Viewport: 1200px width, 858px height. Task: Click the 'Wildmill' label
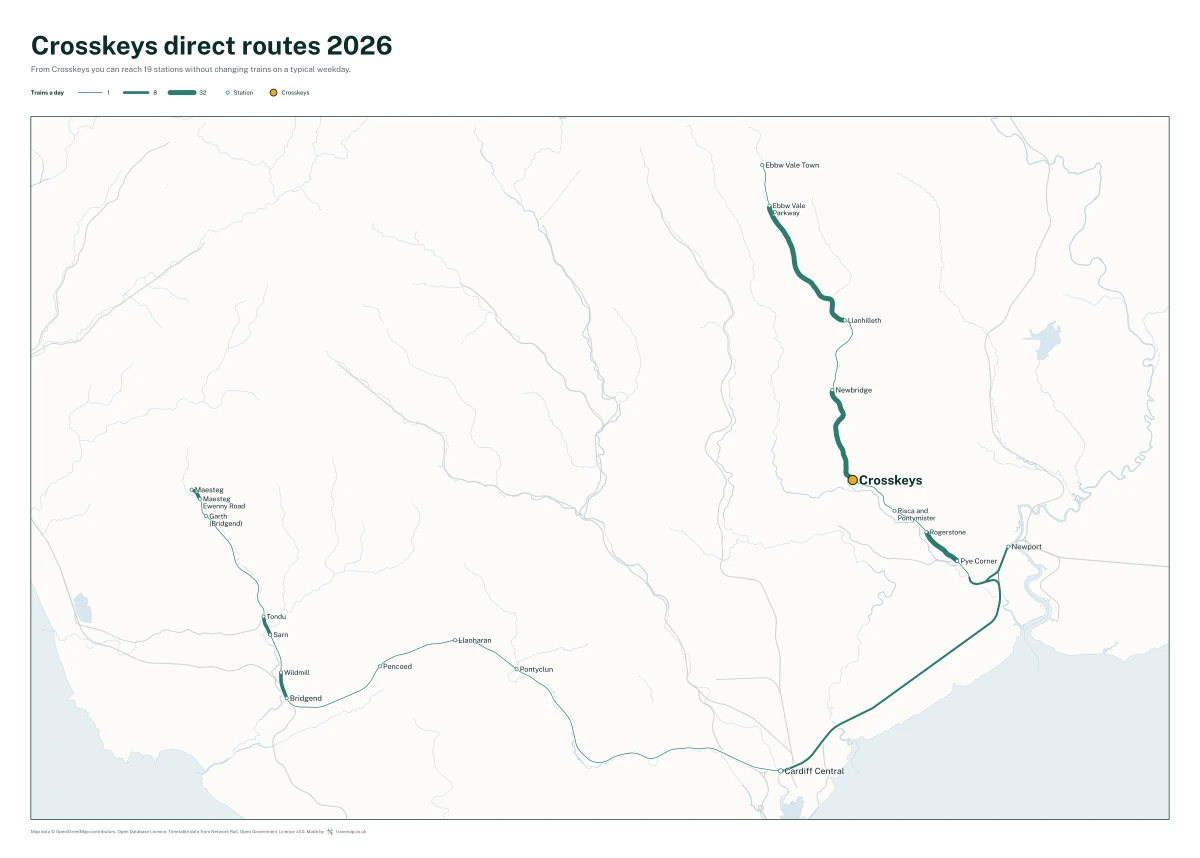(x=297, y=673)
